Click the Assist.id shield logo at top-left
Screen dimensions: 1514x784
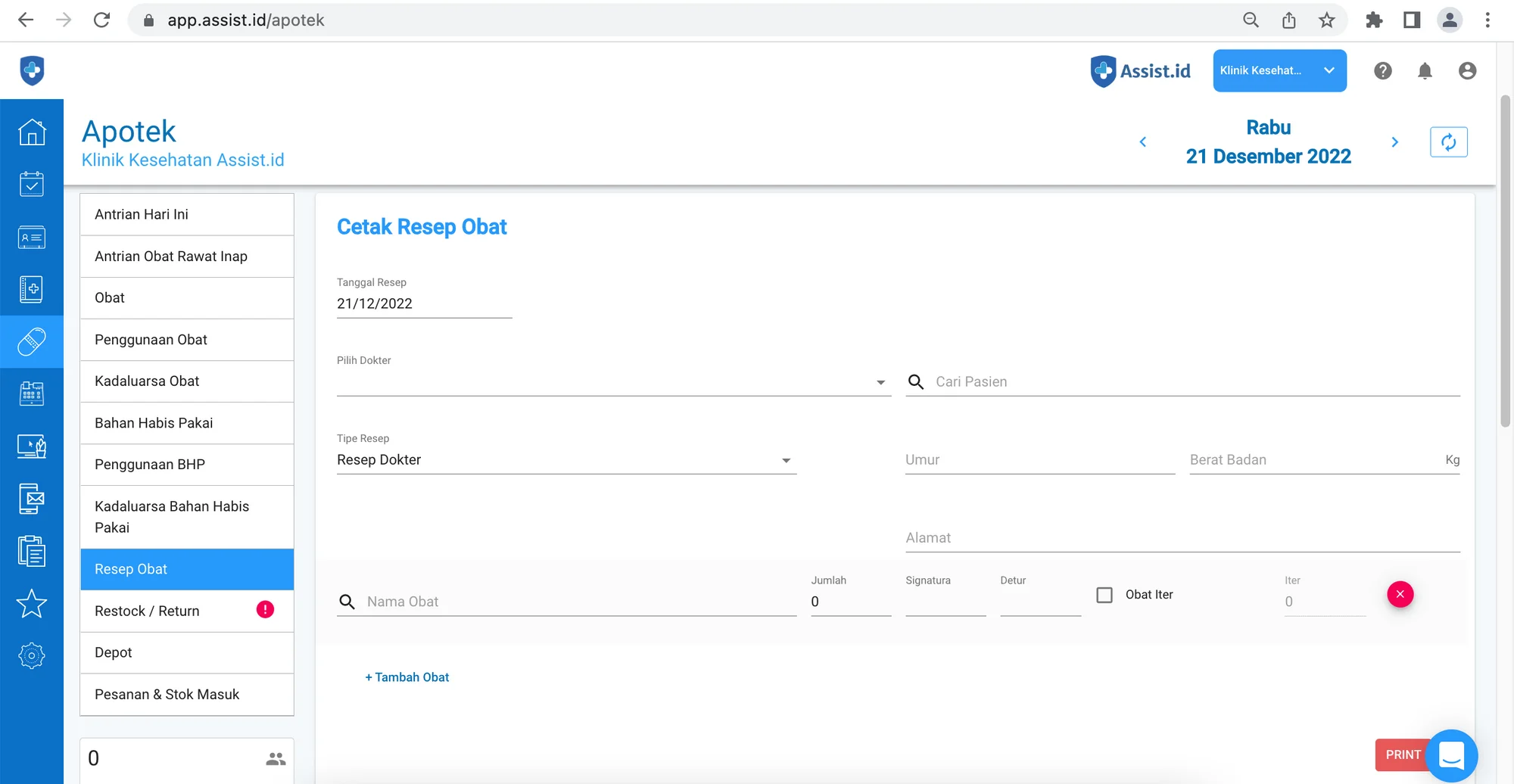(32, 70)
